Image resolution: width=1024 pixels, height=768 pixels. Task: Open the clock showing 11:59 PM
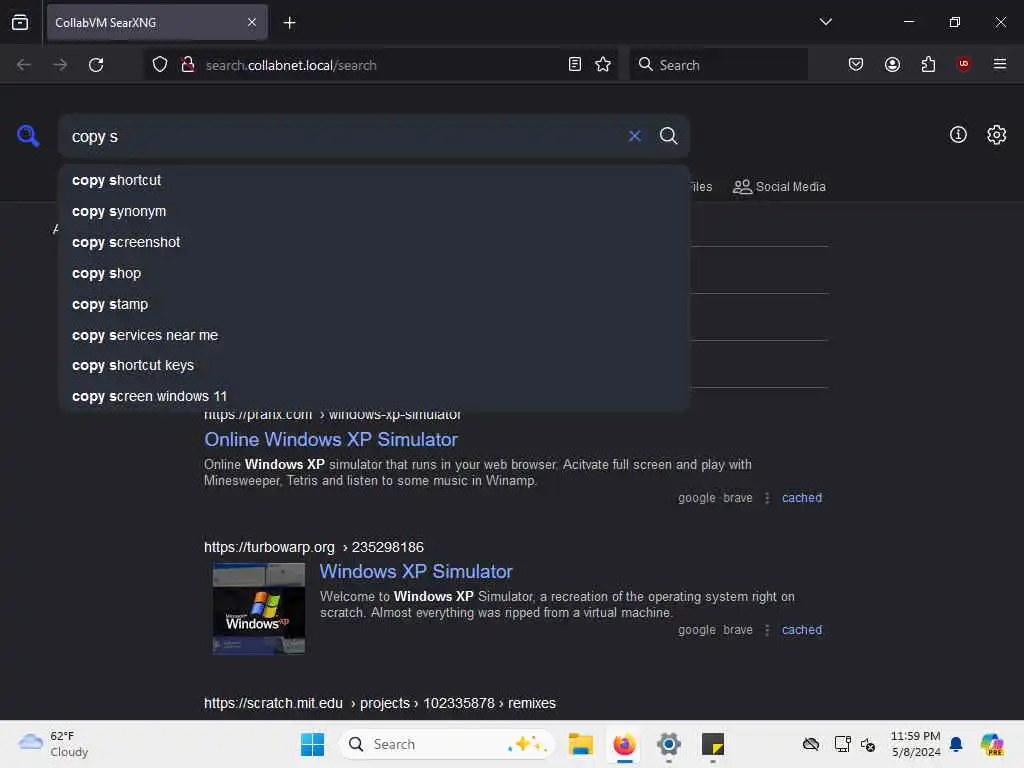[916, 744]
